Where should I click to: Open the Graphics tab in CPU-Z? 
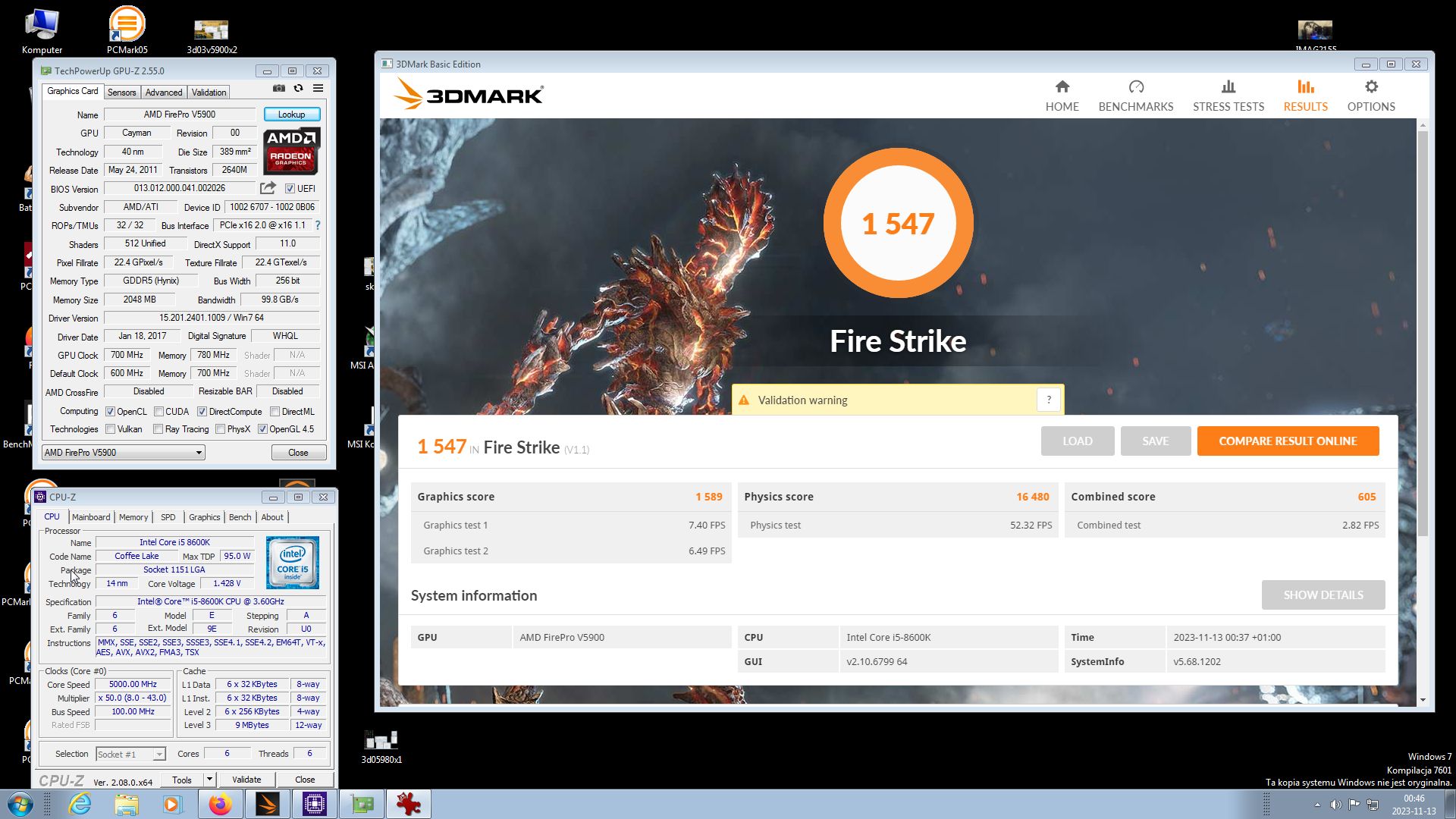tap(205, 517)
